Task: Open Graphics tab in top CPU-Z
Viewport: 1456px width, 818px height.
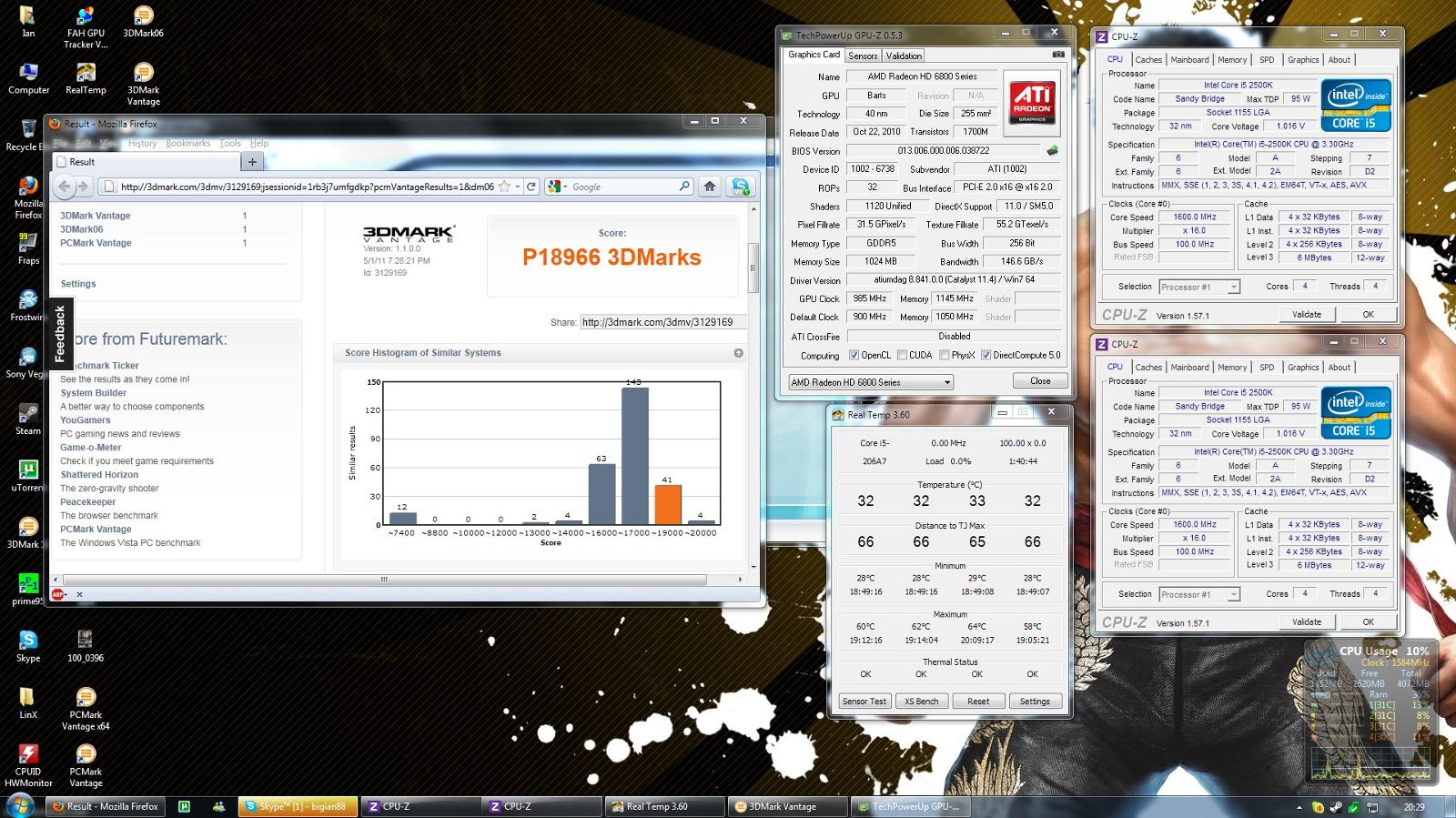Action: point(1302,60)
